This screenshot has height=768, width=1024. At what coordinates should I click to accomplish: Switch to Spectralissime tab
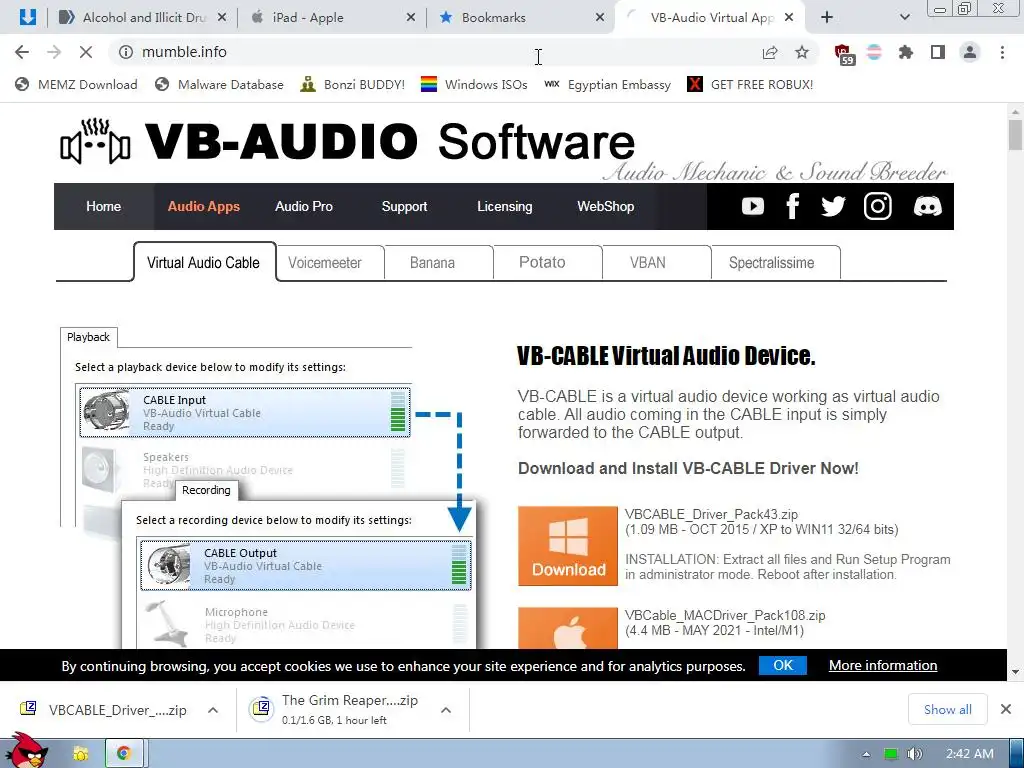pos(771,263)
